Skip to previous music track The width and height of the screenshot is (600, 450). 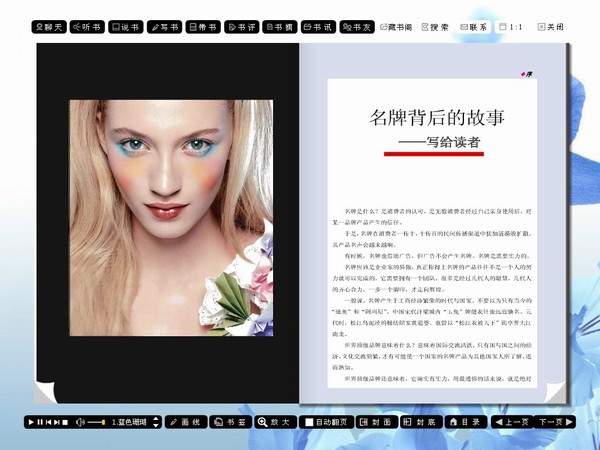(x=49, y=422)
